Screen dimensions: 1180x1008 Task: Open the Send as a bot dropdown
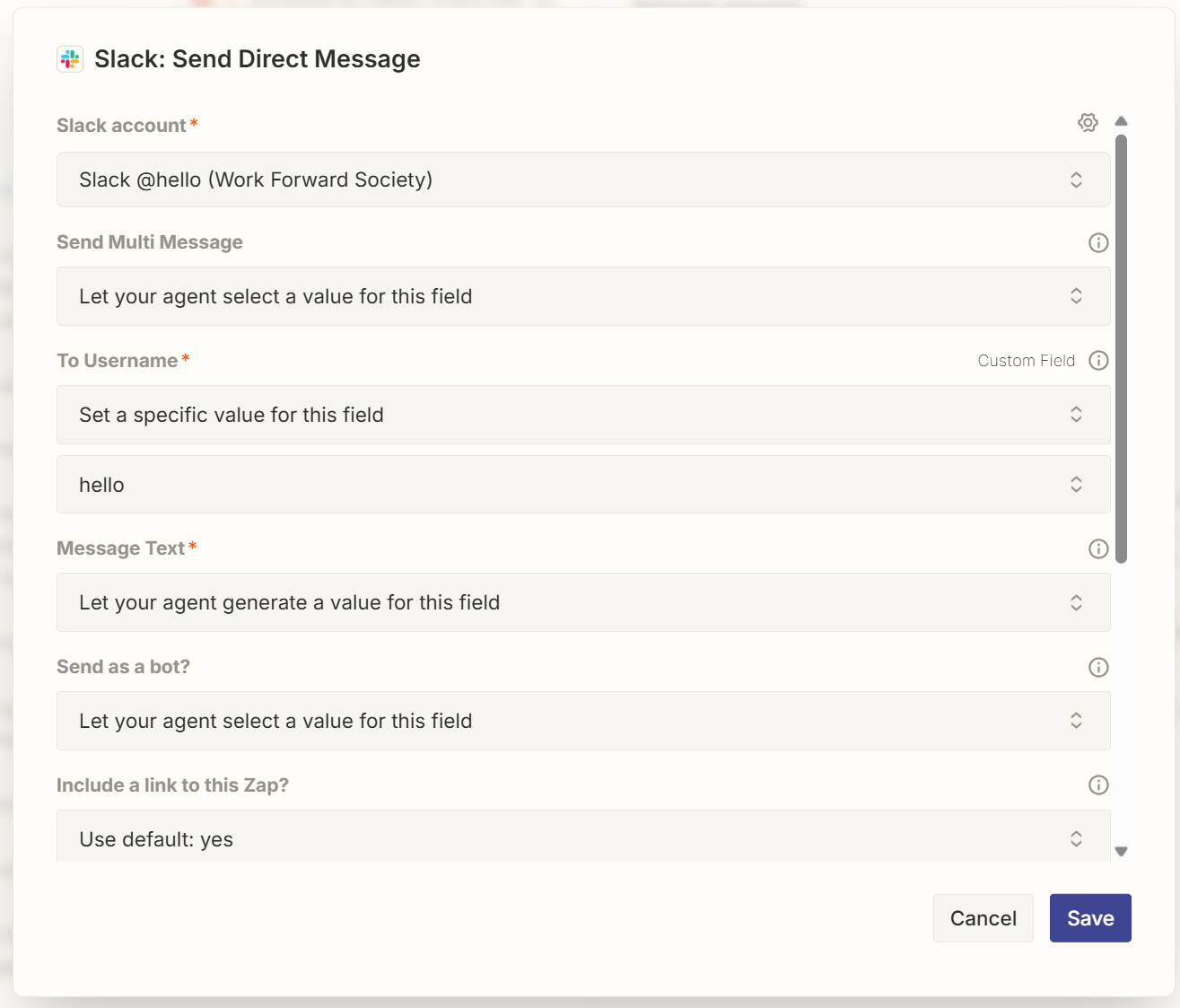pos(583,721)
